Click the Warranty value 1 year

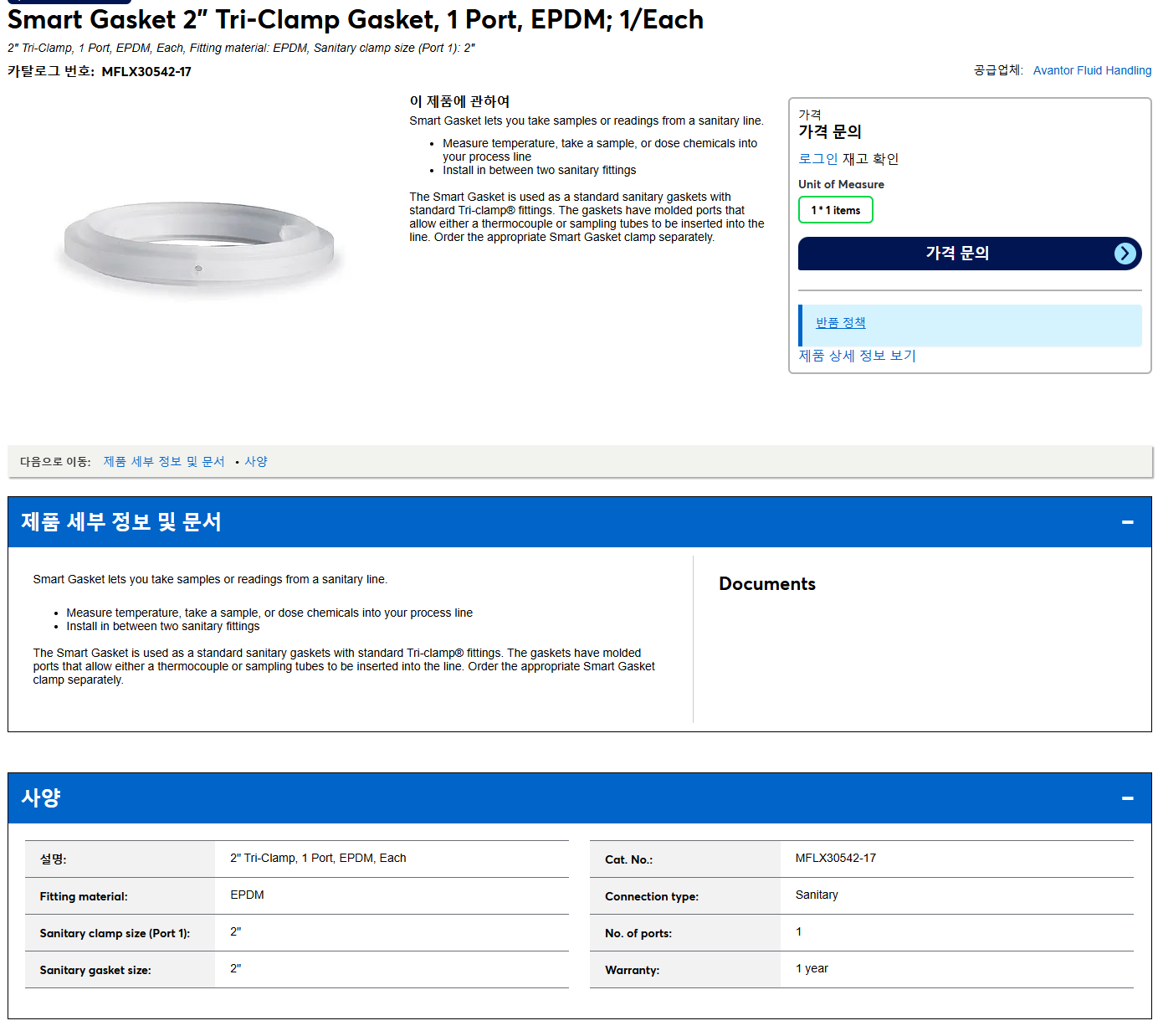tap(812, 969)
